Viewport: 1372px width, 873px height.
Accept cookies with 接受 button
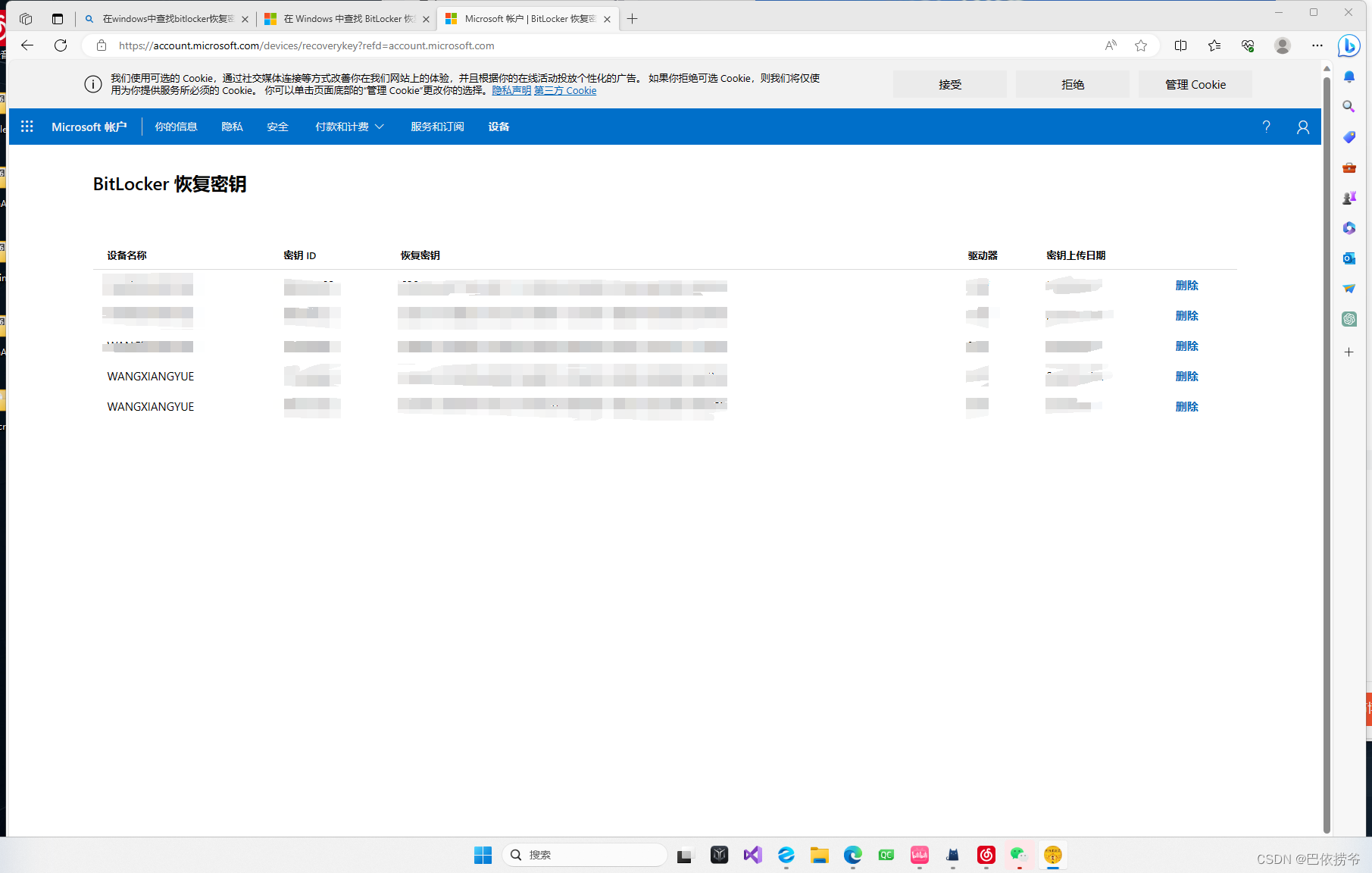point(950,84)
